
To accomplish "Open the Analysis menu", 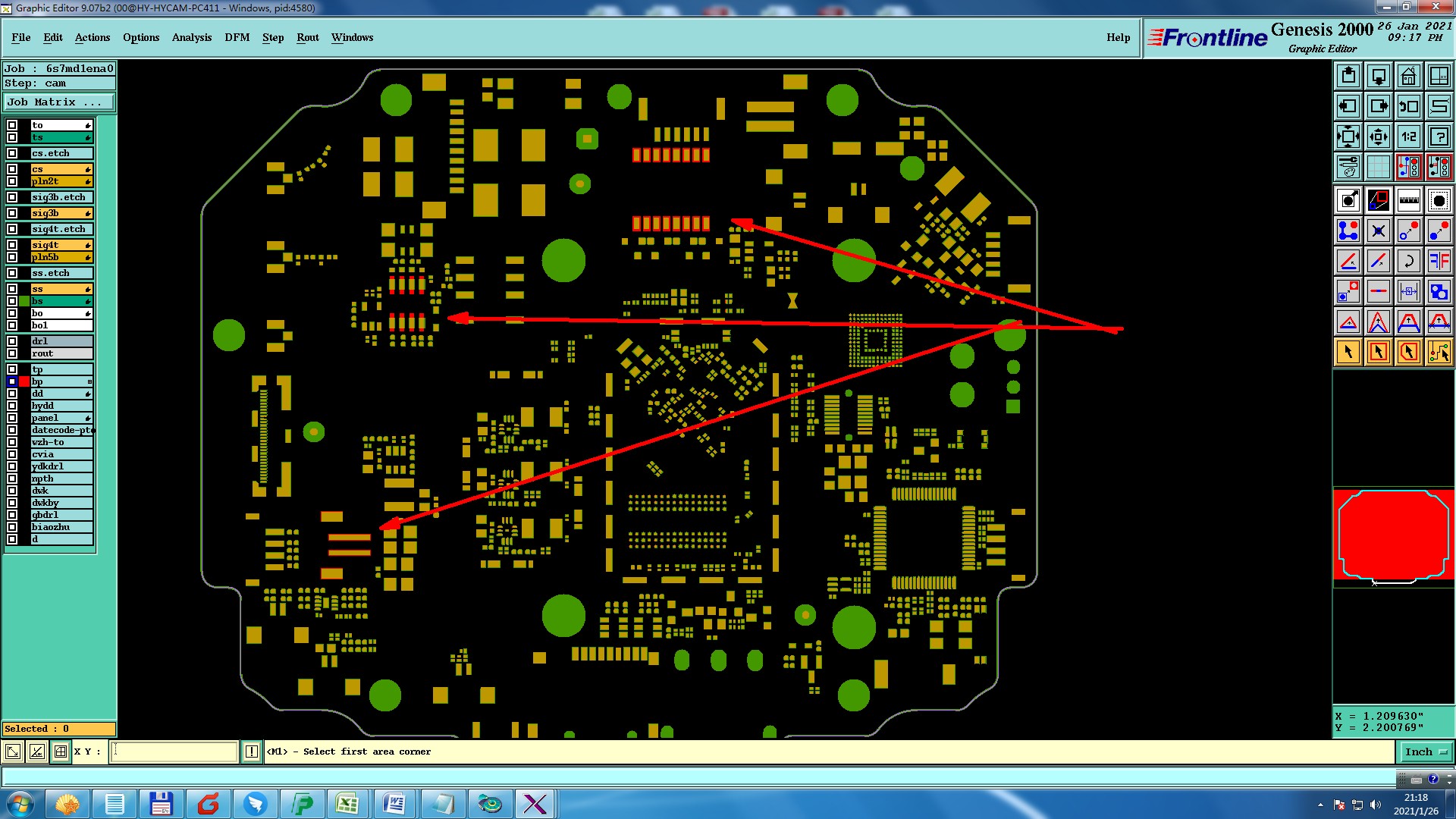I will 191,37.
